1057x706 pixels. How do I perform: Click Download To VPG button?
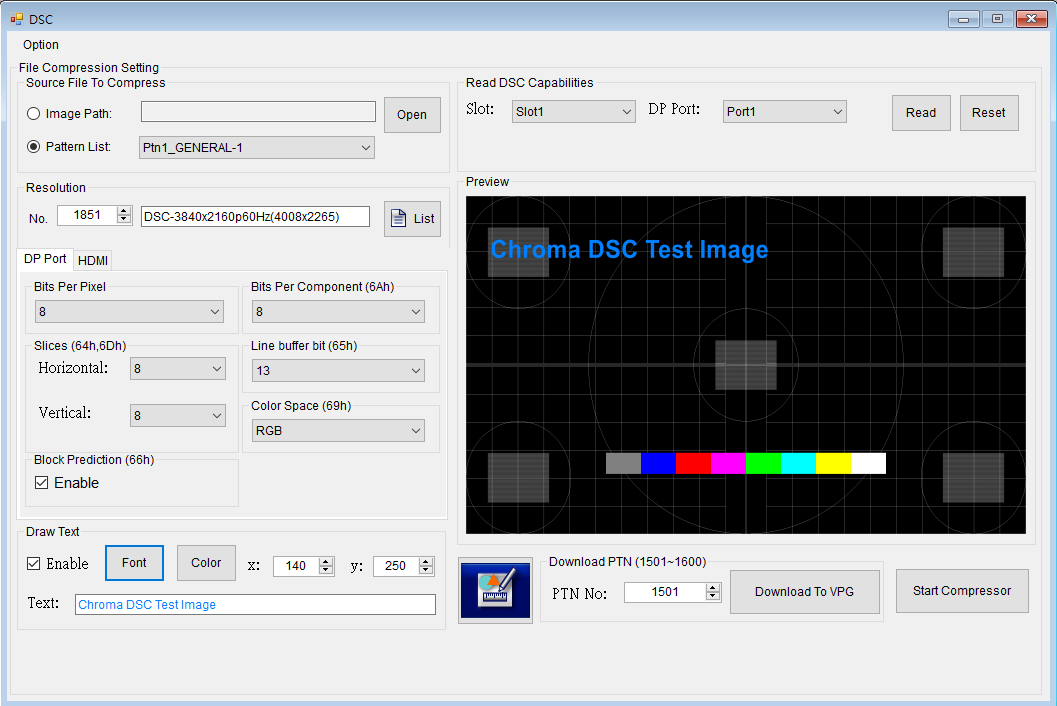[804, 591]
